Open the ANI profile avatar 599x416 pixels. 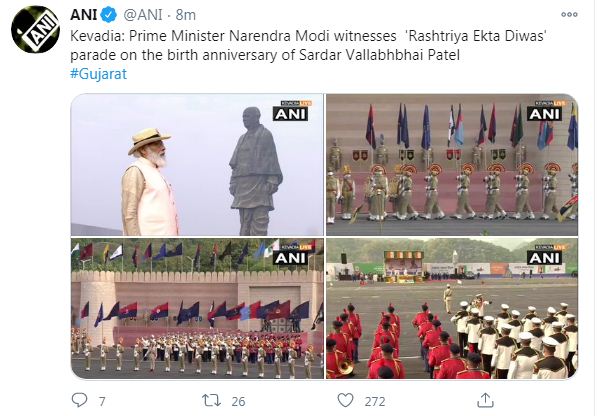[35, 29]
